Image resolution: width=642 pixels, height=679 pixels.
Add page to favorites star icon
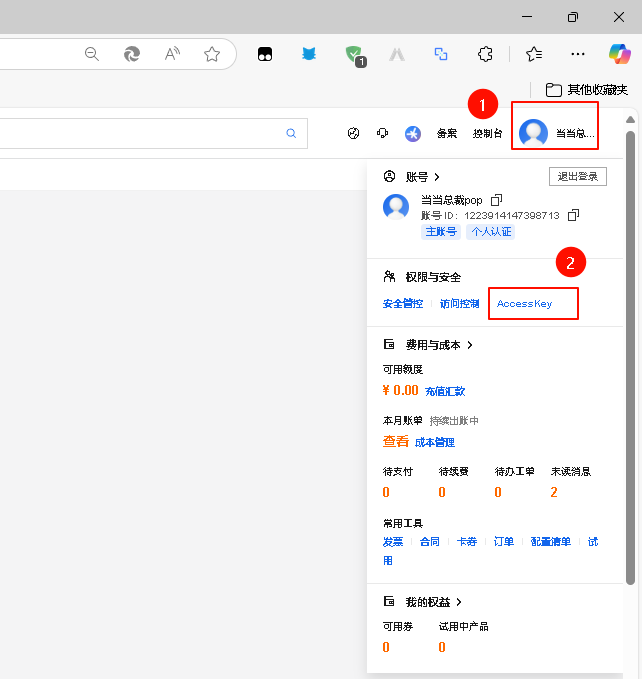[x=212, y=54]
